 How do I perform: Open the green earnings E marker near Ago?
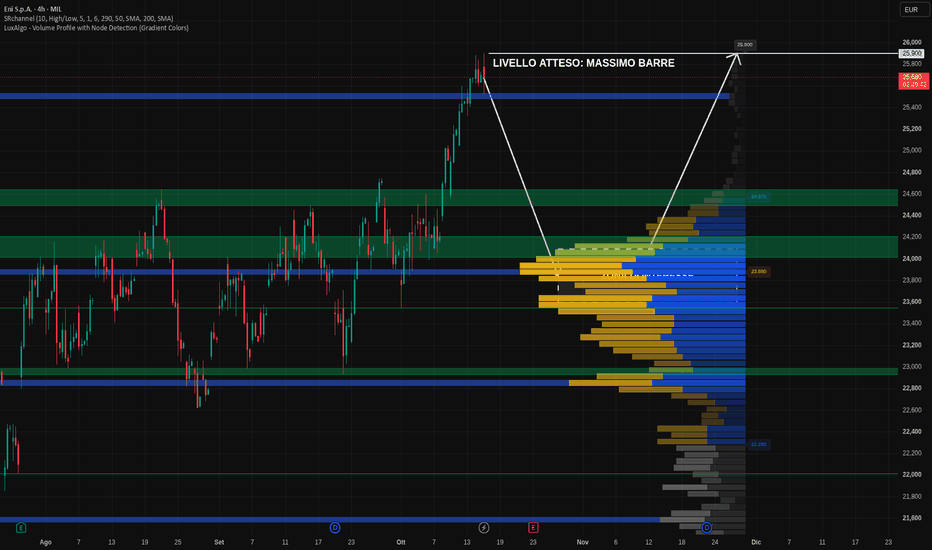(21, 527)
